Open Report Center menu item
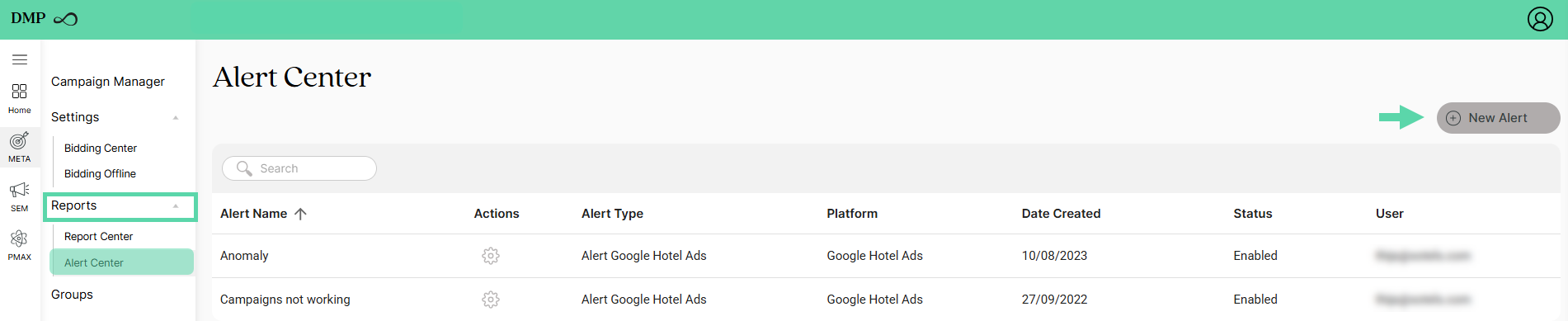The image size is (1568, 321). (x=98, y=237)
